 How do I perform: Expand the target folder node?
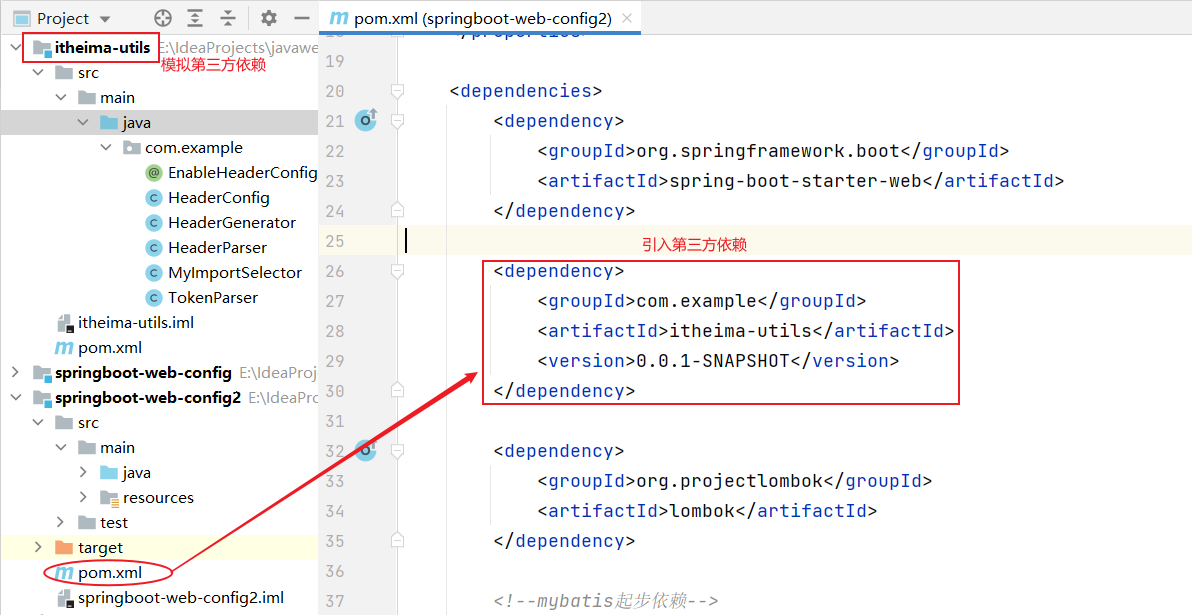38,547
